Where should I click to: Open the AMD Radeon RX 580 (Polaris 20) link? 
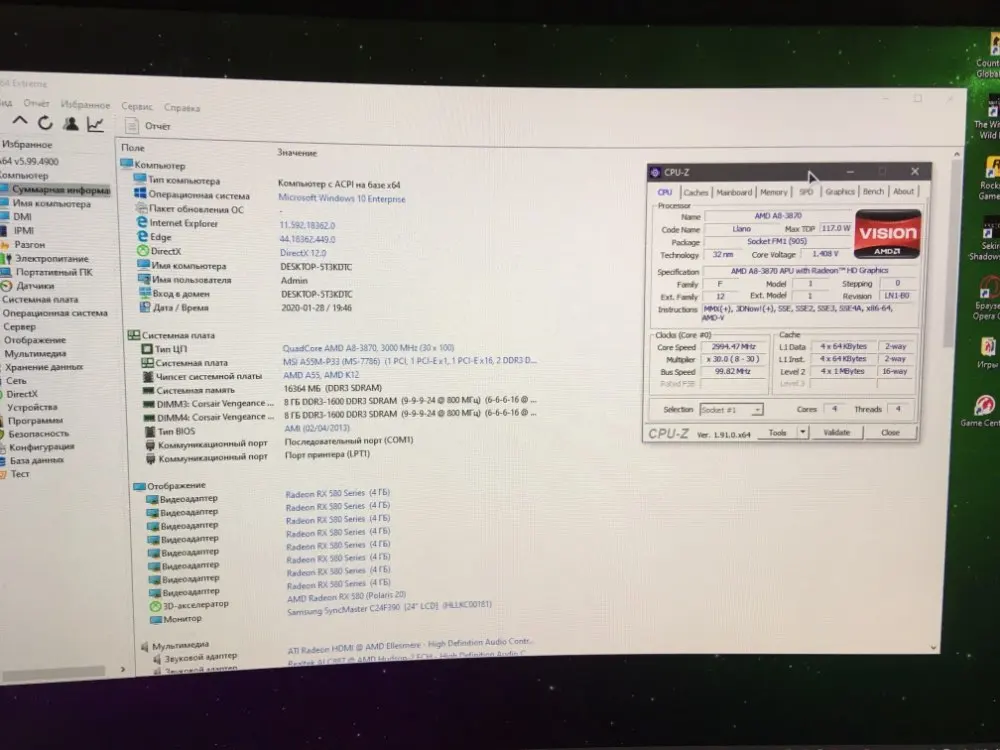click(x=346, y=597)
